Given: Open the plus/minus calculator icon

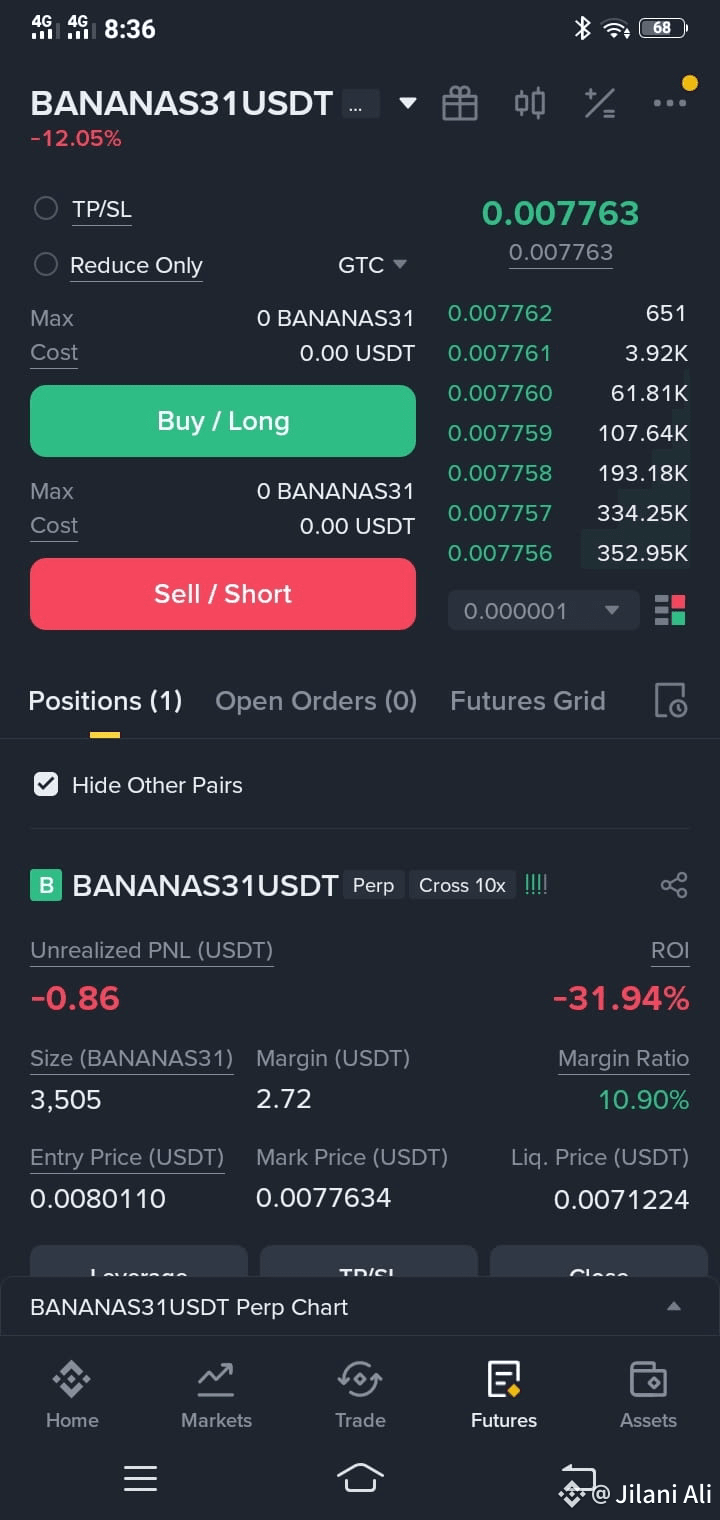Looking at the screenshot, I should [600, 103].
